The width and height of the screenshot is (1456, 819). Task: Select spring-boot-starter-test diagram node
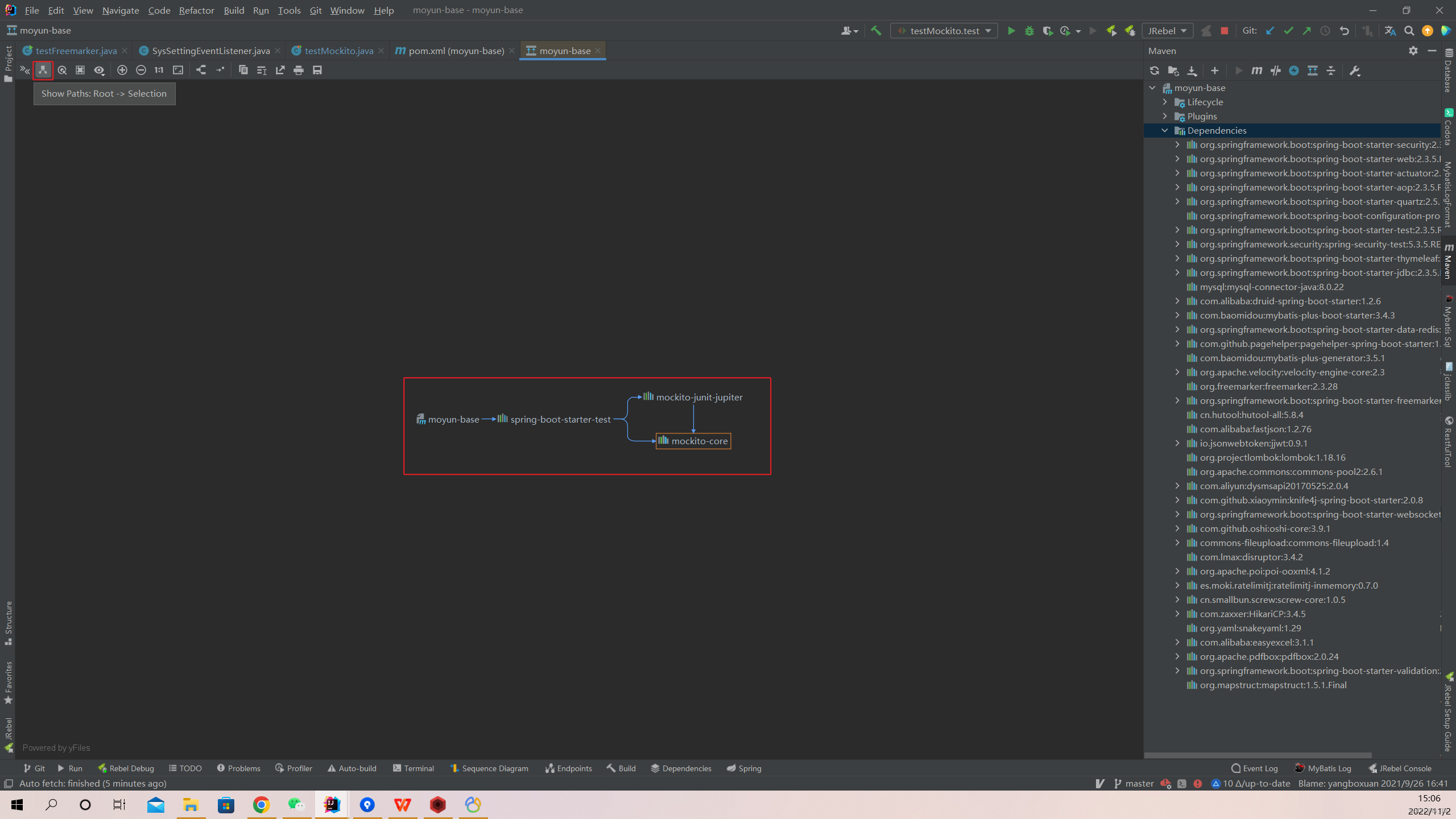tap(555, 419)
